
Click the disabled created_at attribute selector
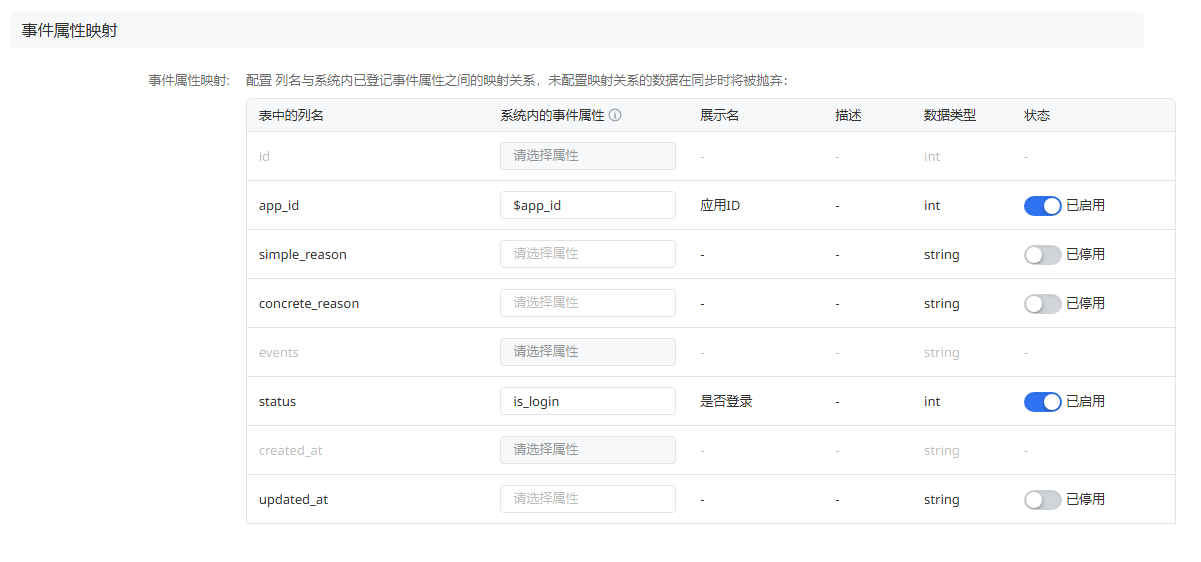pyautogui.click(x=587, y=450)
